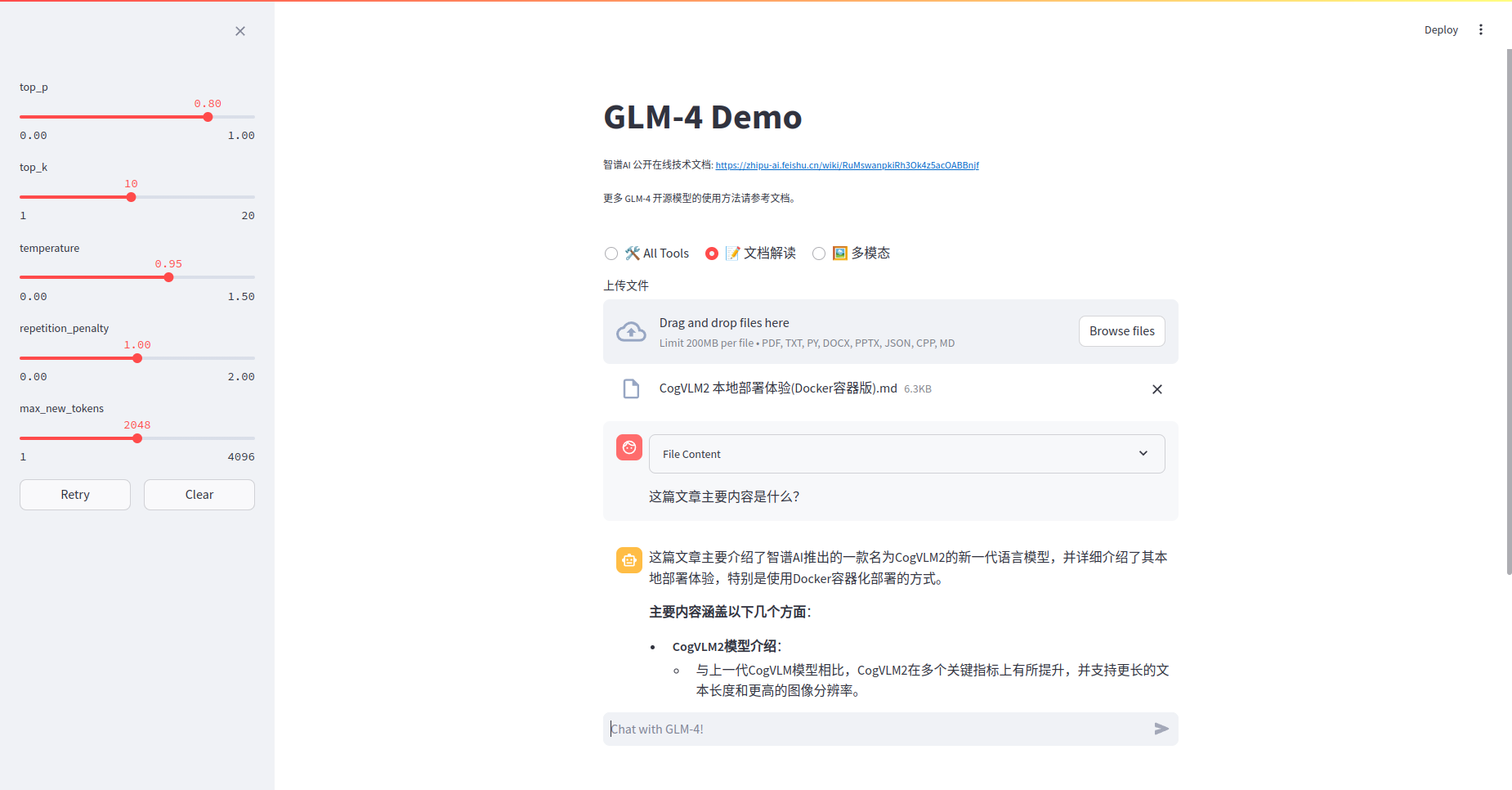Click the page vertical scrollbar
Screen dimensions: 1512x790
click(x=1509, y=311)
